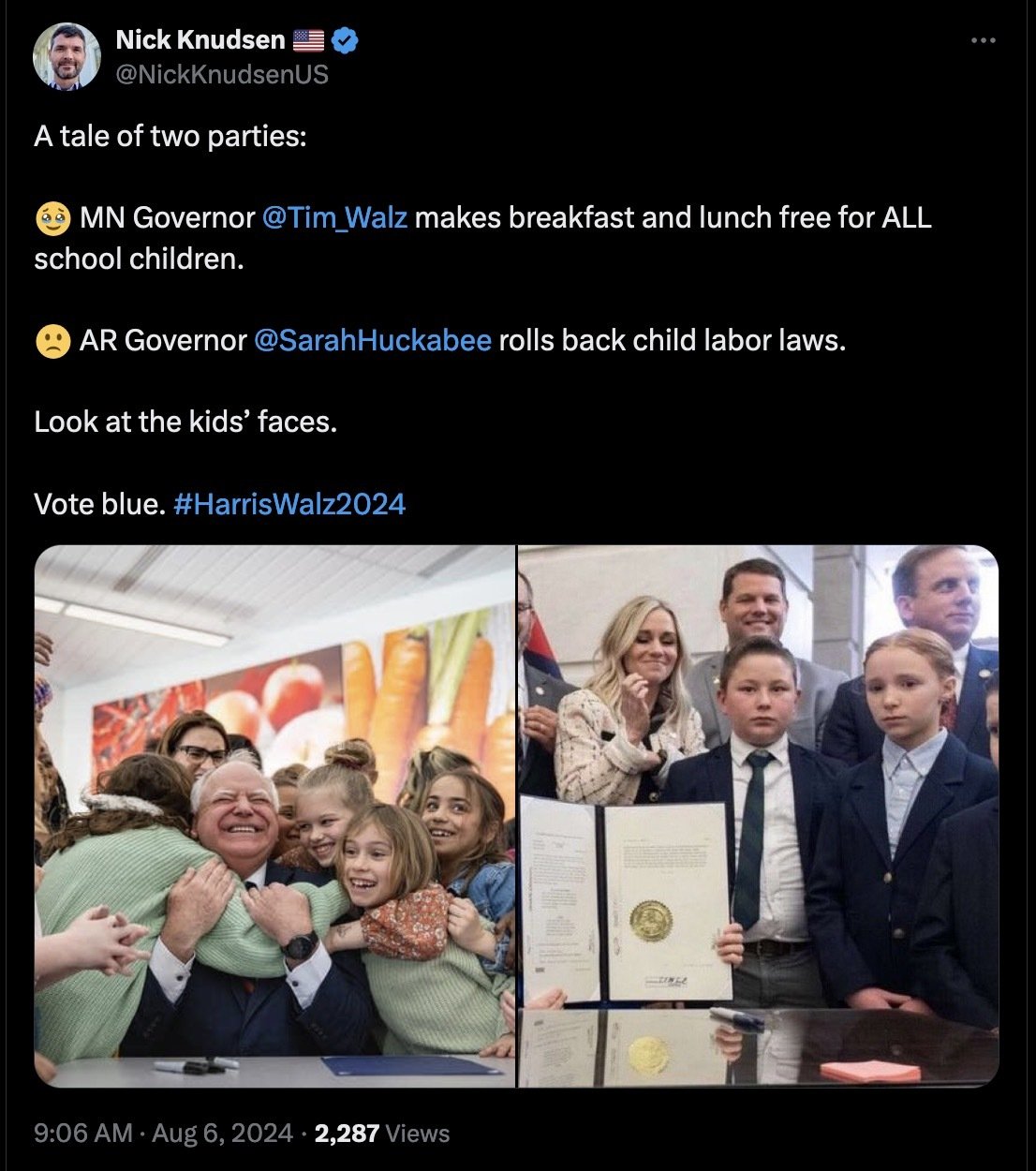Click the 9:06 AM timestamp

(x=83, y=1134)
